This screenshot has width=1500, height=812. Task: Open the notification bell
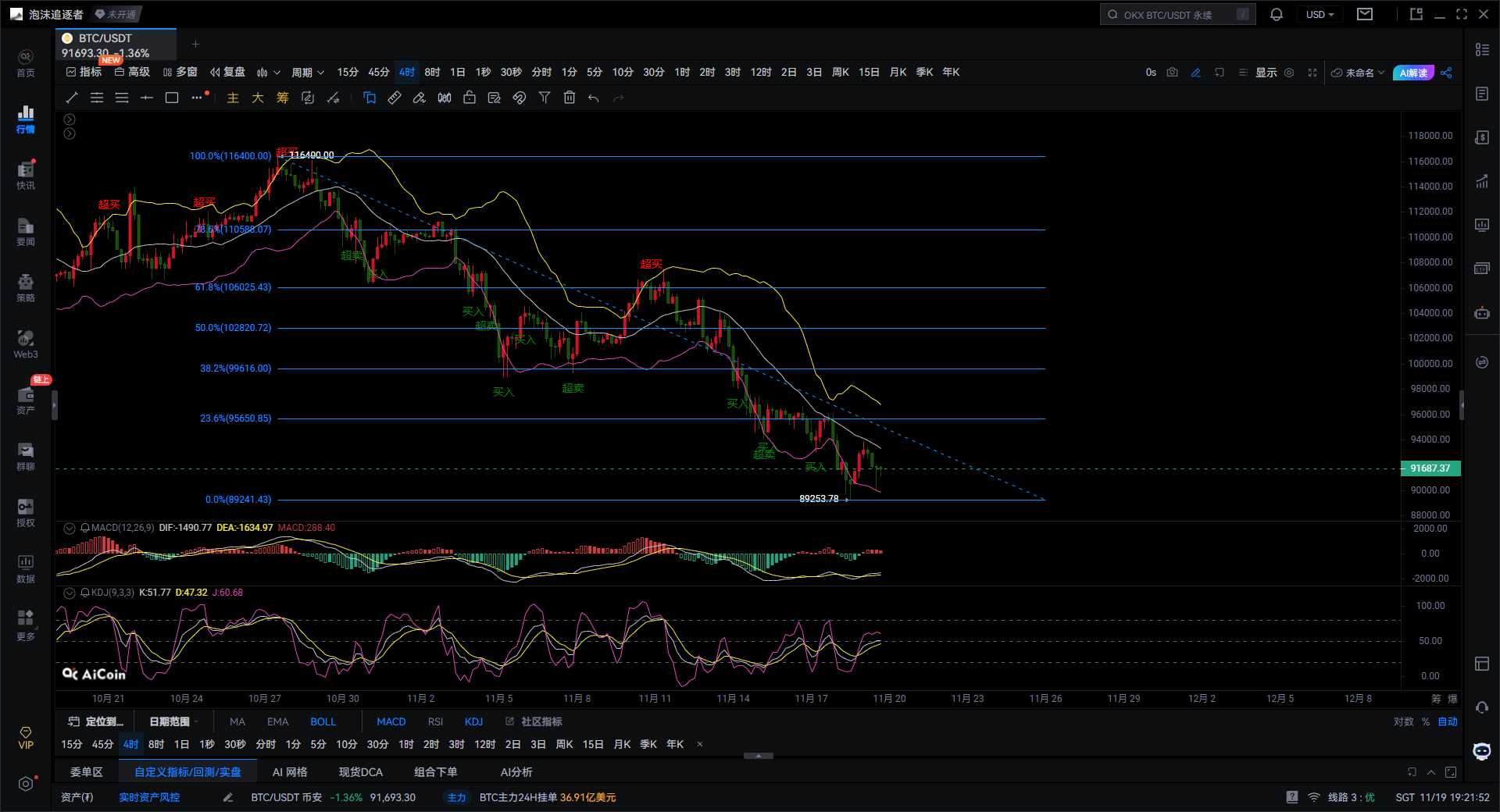click(x=1277, y=15)
